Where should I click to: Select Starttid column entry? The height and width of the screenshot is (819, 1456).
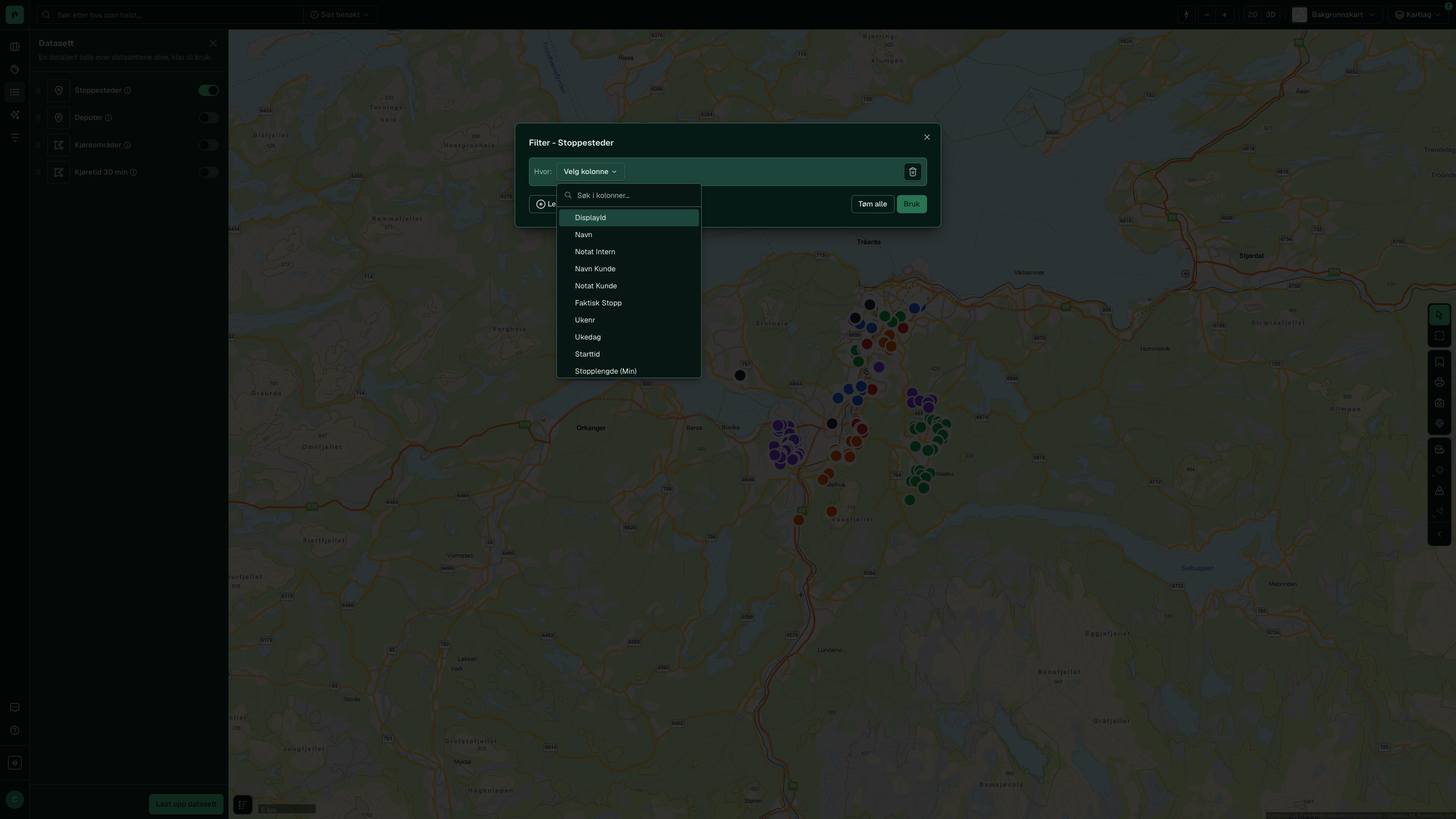pos(628,354)
